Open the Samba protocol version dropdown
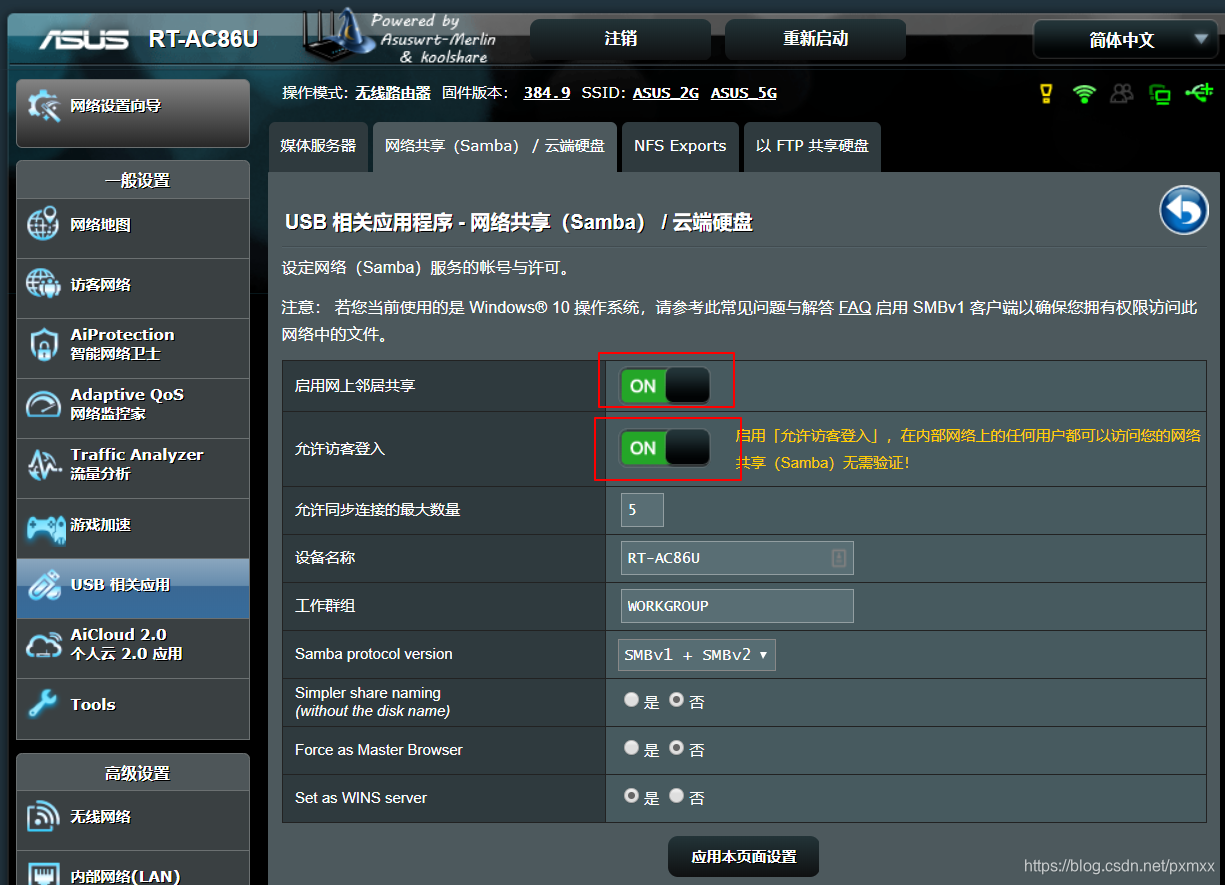Image resolution: width=1225 pixels, height=885 pixels. click(x=697, y=655)
